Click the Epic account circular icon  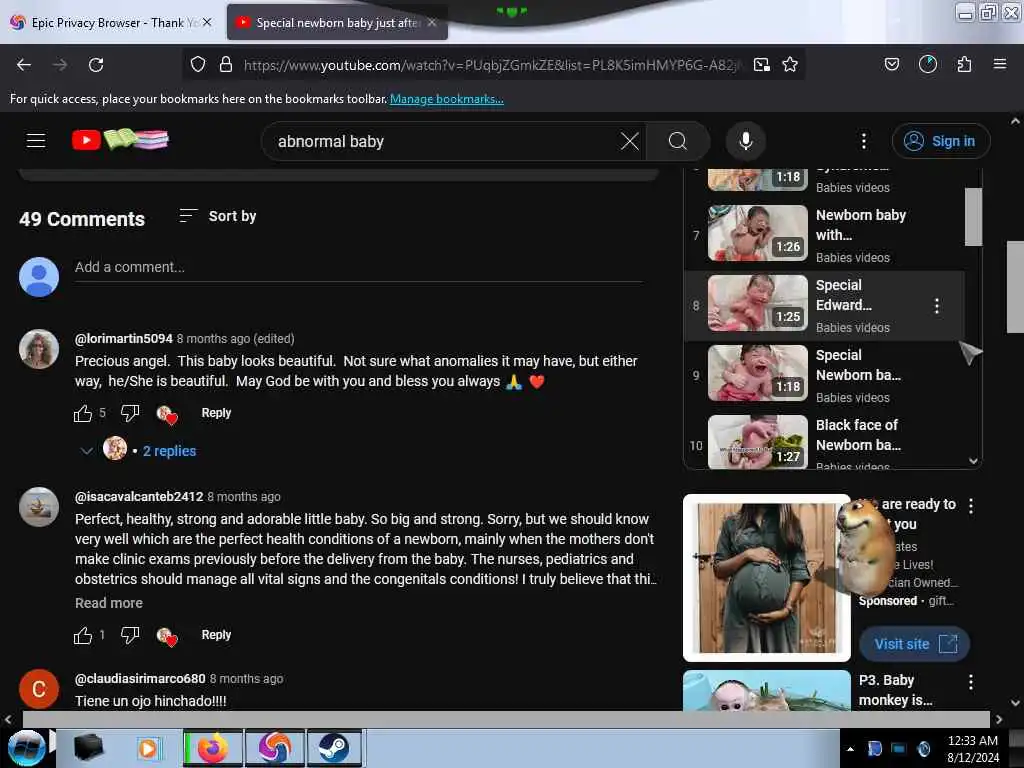point(927,64)
